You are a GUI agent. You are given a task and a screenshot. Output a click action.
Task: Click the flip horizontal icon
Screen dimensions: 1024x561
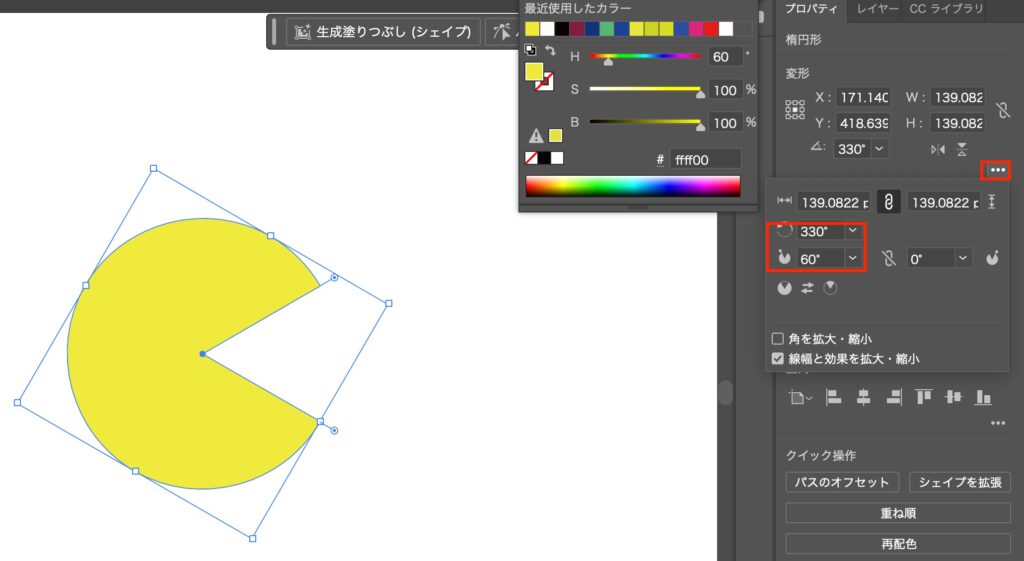click(x=937, y=149)
